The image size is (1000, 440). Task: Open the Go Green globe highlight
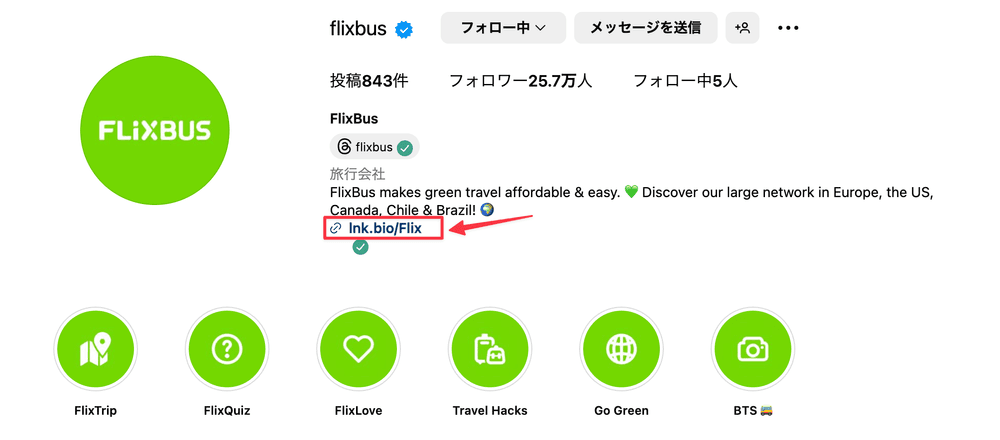click(621, 349)
